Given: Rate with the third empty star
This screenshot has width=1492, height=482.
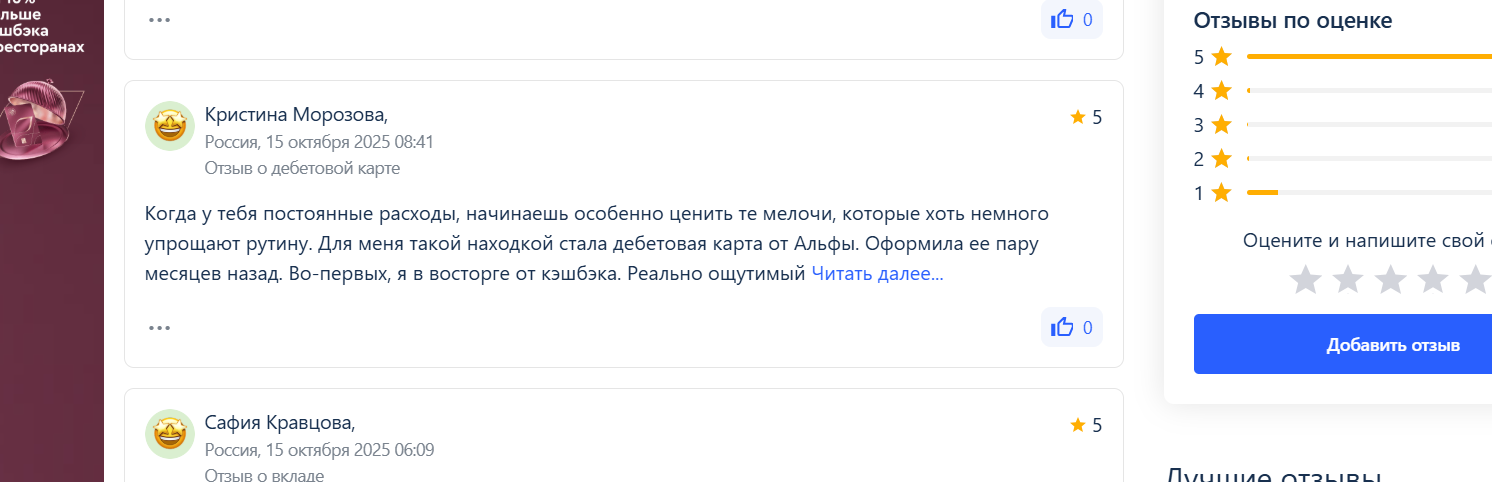Looking at the screenshot, I should [1391, 280].
